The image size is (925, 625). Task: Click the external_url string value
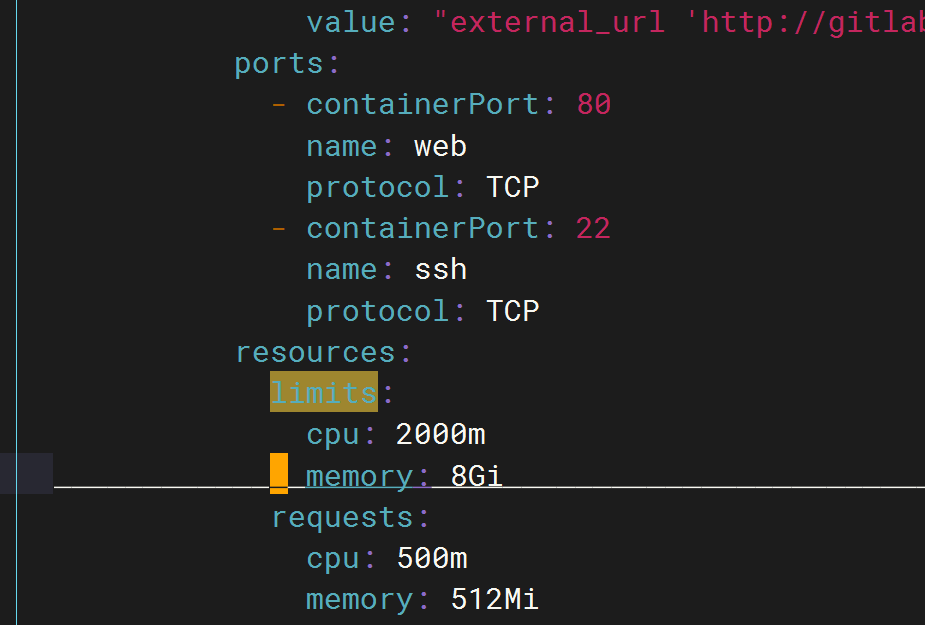click(678, 22)
